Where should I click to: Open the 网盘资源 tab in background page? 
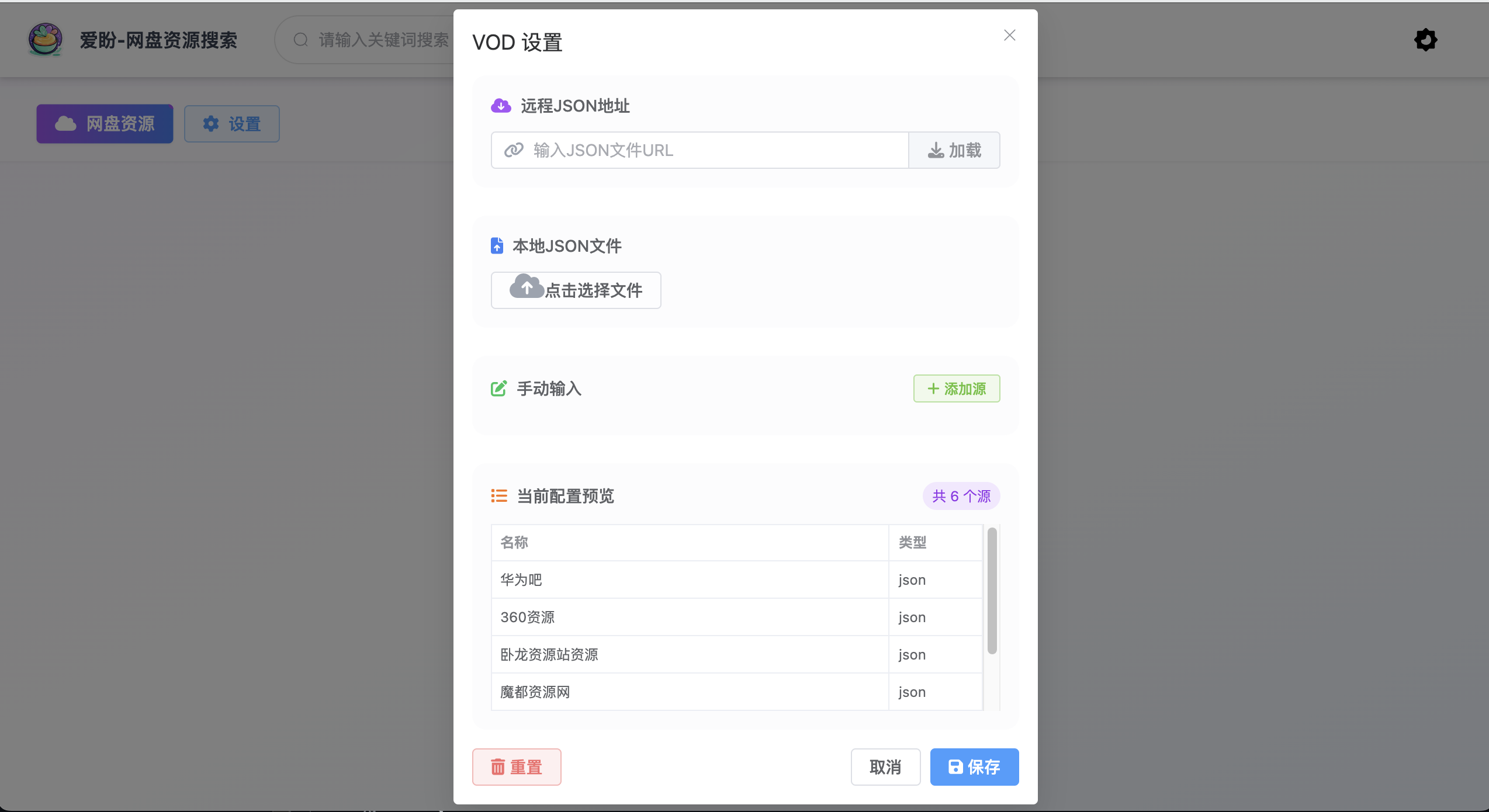(105, 124)
